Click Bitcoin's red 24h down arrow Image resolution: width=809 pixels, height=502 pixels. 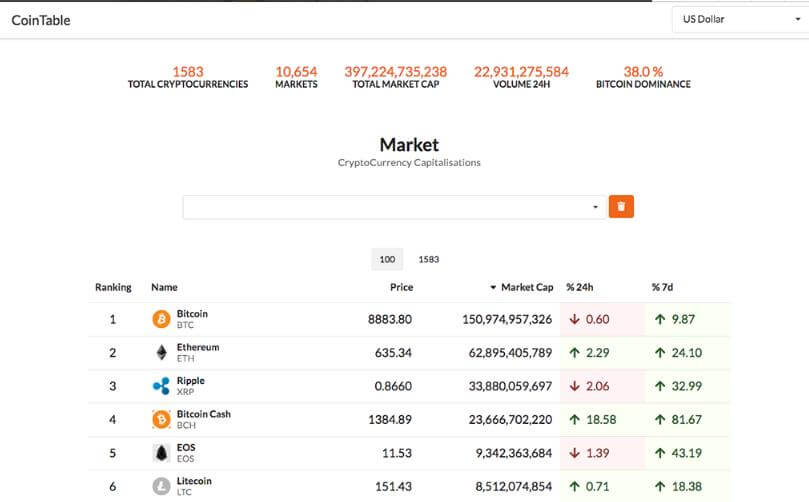[575, 319]
